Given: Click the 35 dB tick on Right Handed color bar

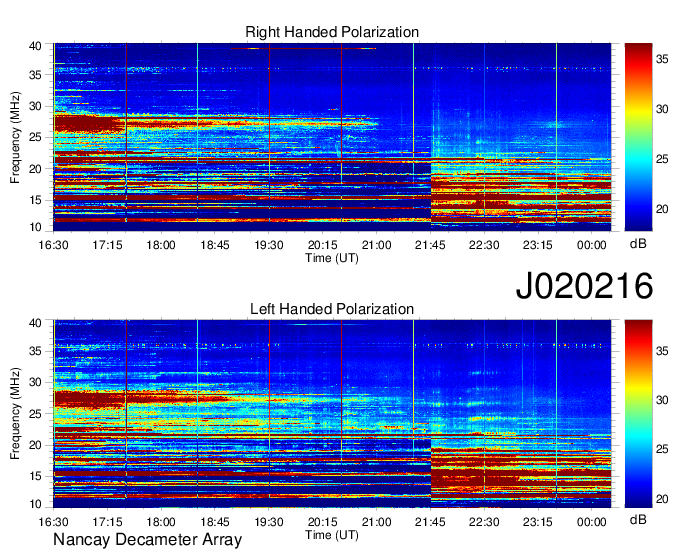Looking at the screenshot, I should [662, 59].
